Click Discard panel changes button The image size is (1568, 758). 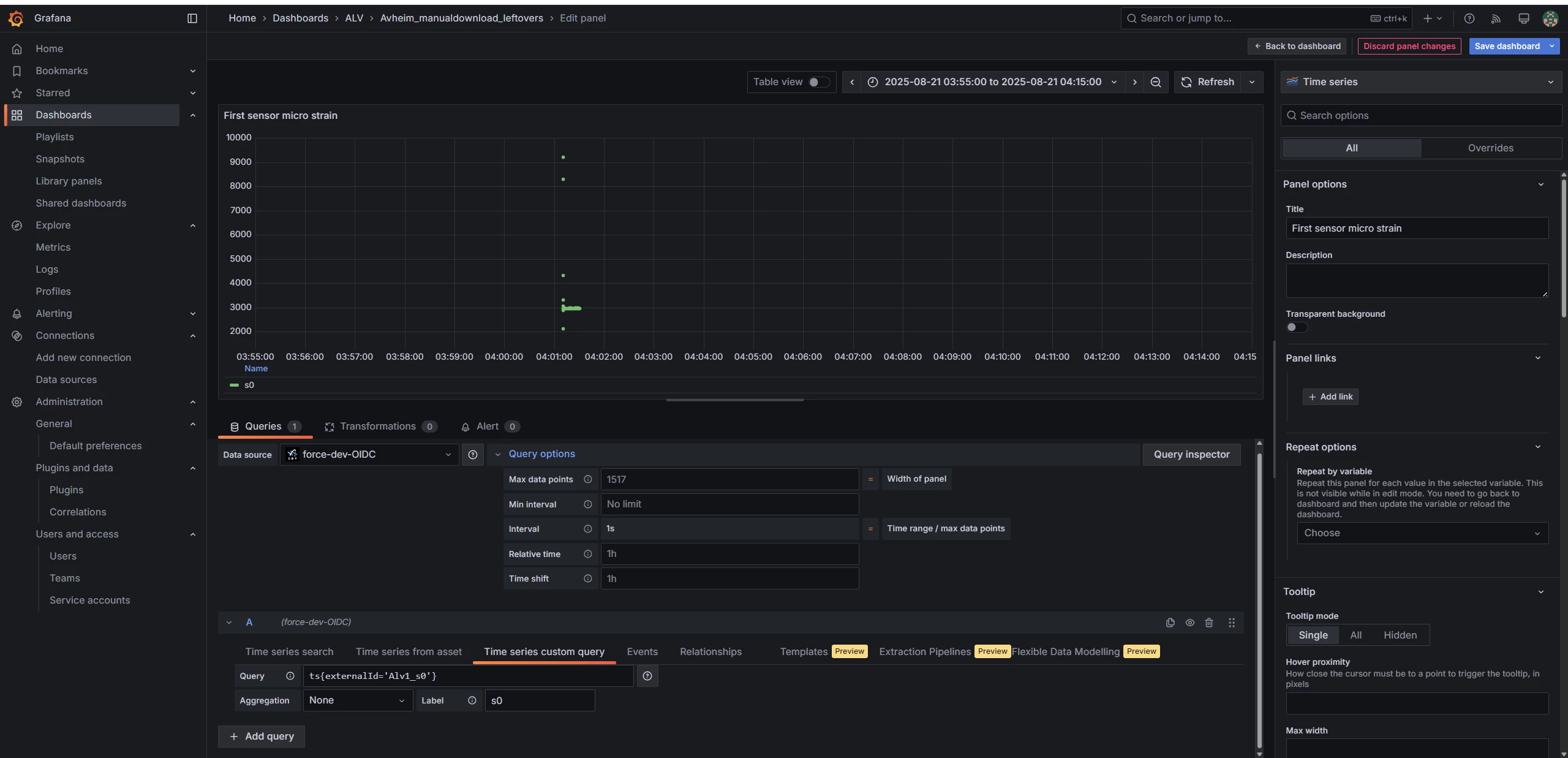(x=1409, y=46)
